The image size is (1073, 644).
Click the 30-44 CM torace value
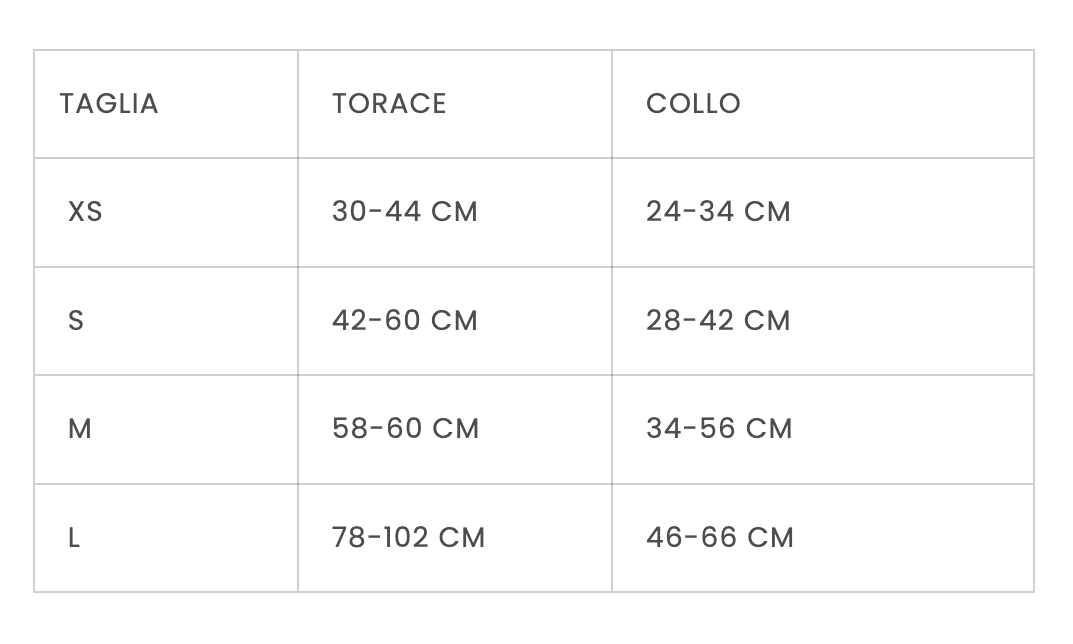coord(405,212)
